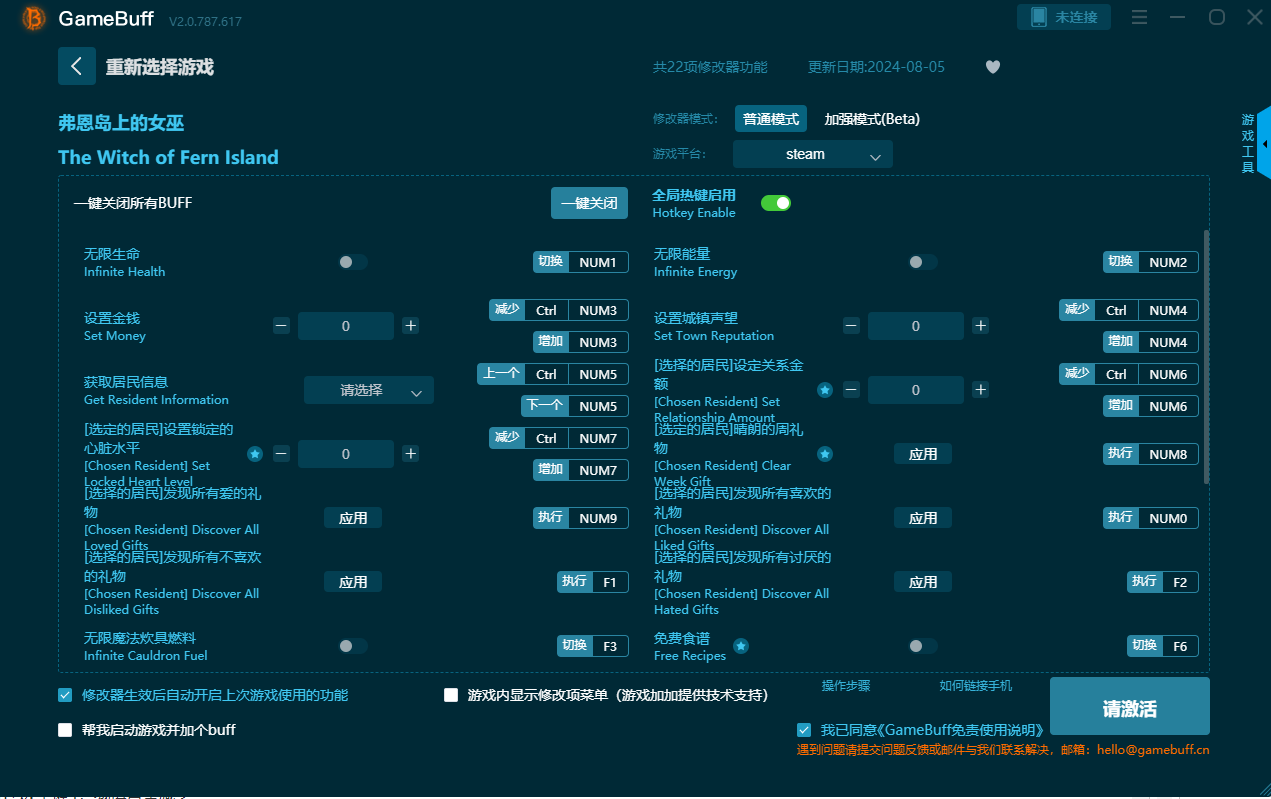Click the heart favorite icon

click(x=992, y=67)
